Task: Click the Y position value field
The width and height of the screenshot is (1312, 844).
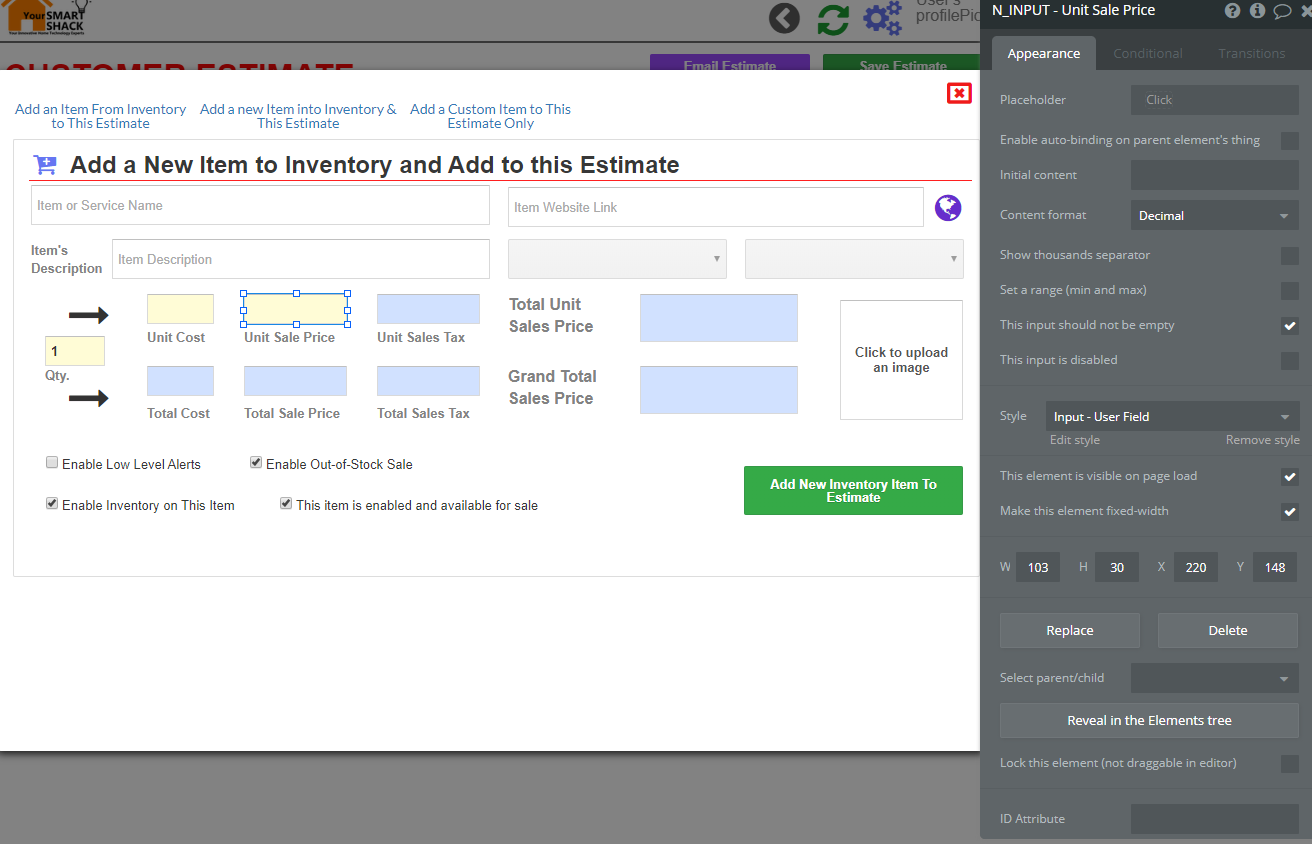Action: (x=1275, y=567)
